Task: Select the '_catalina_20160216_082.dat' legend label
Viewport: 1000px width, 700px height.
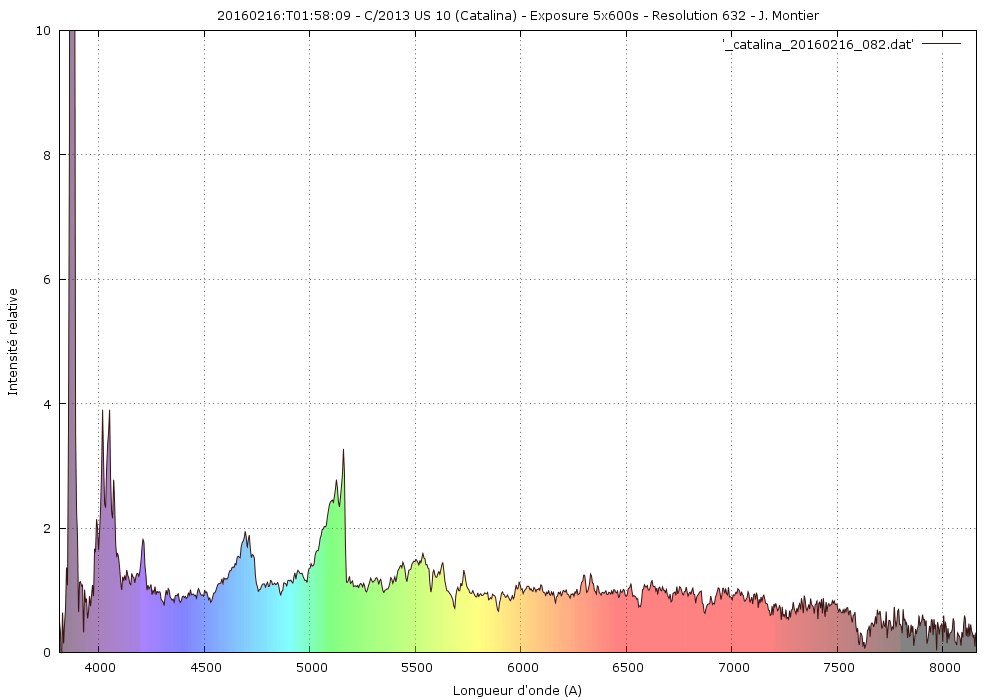Action: [x=817, y=45]
